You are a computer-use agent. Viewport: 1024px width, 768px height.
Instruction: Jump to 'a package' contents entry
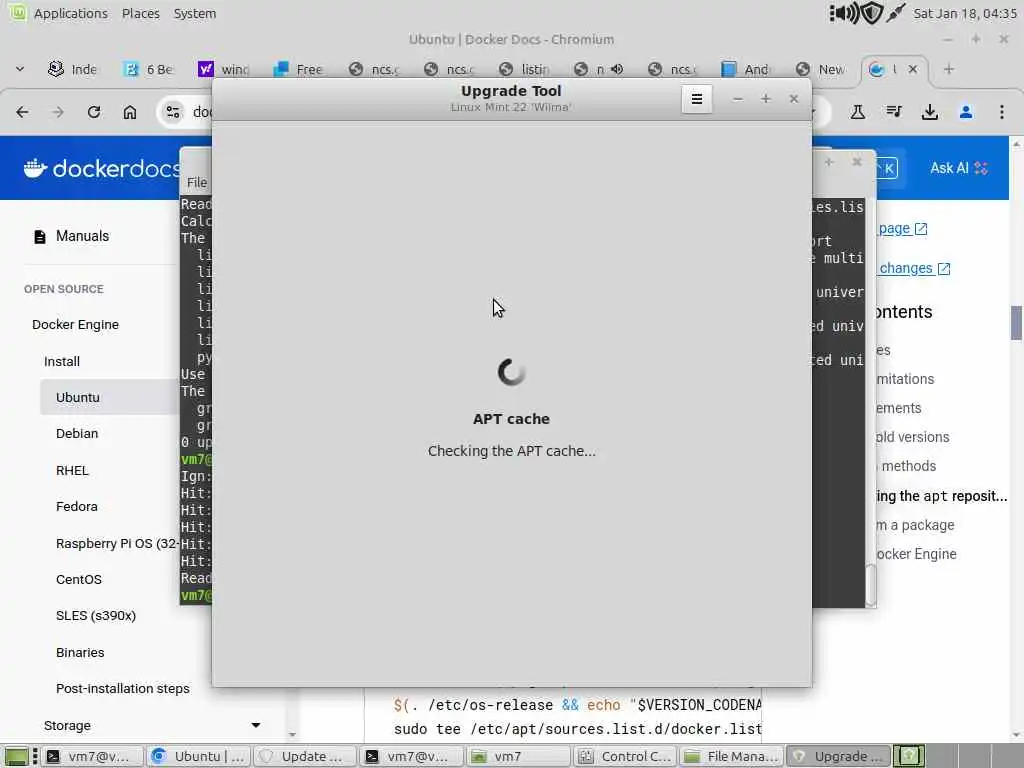tap(915, 525)
